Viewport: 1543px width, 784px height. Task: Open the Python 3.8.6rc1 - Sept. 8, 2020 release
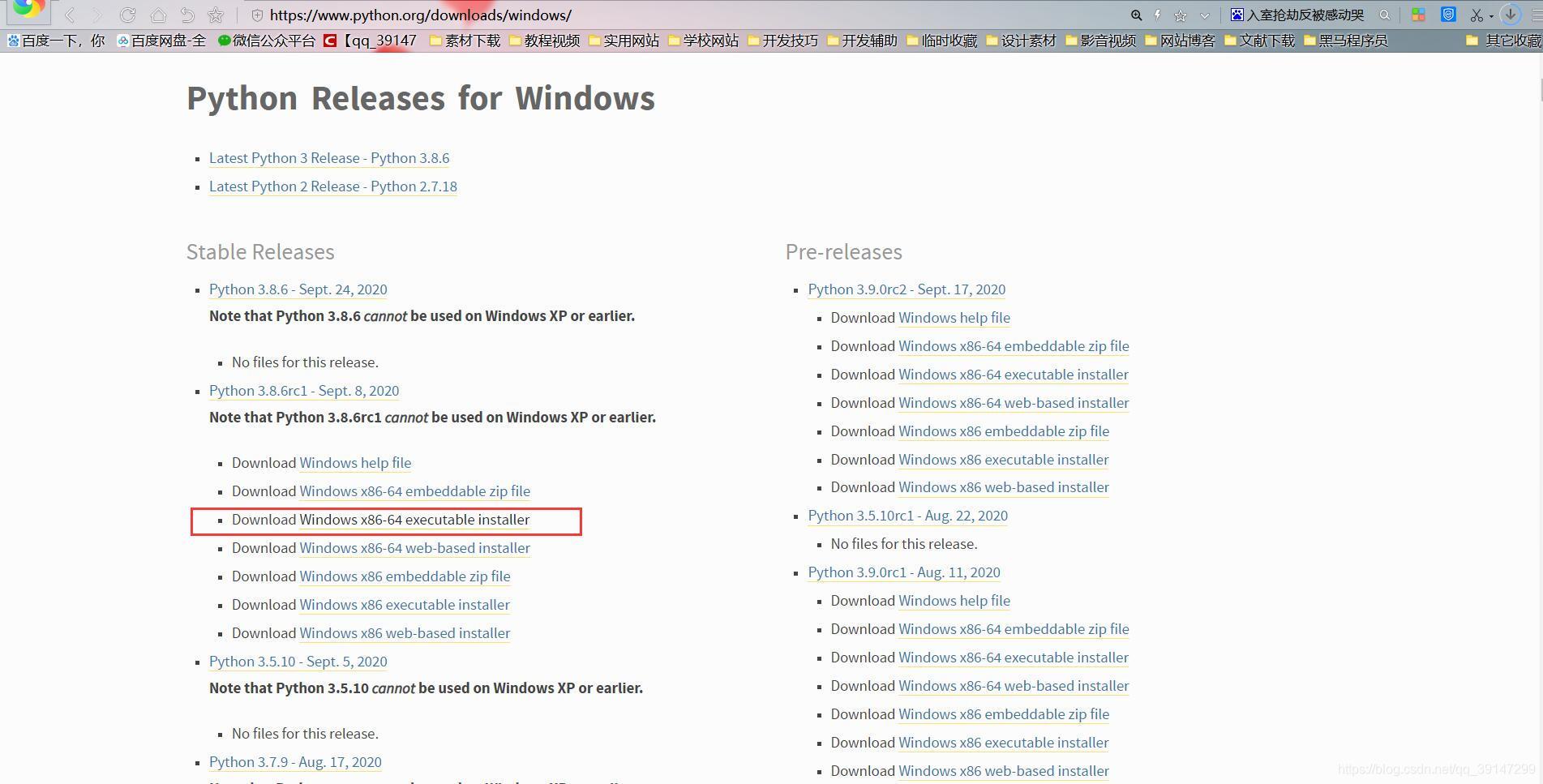[304, 391]
